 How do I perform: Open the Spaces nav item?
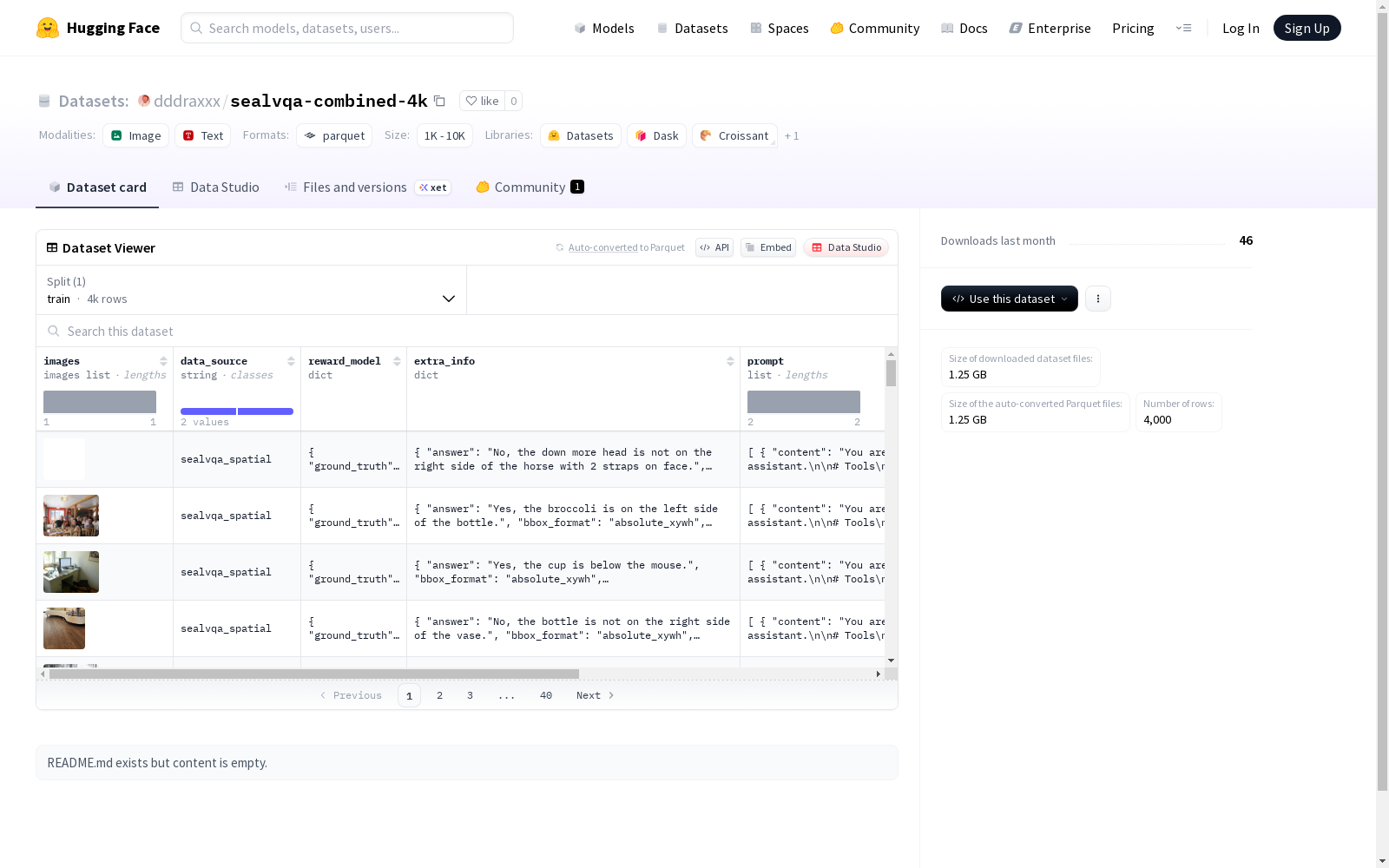pos(780,28)
